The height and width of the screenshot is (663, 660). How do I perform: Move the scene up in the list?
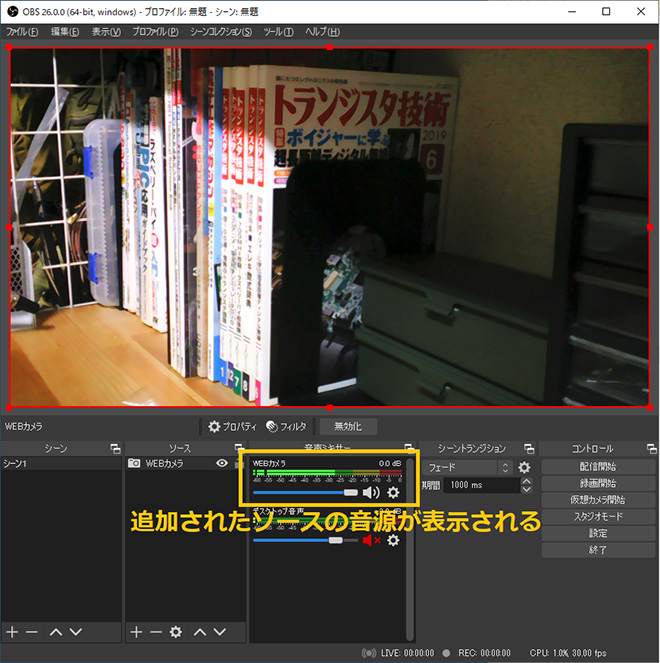tap(56, 632)
